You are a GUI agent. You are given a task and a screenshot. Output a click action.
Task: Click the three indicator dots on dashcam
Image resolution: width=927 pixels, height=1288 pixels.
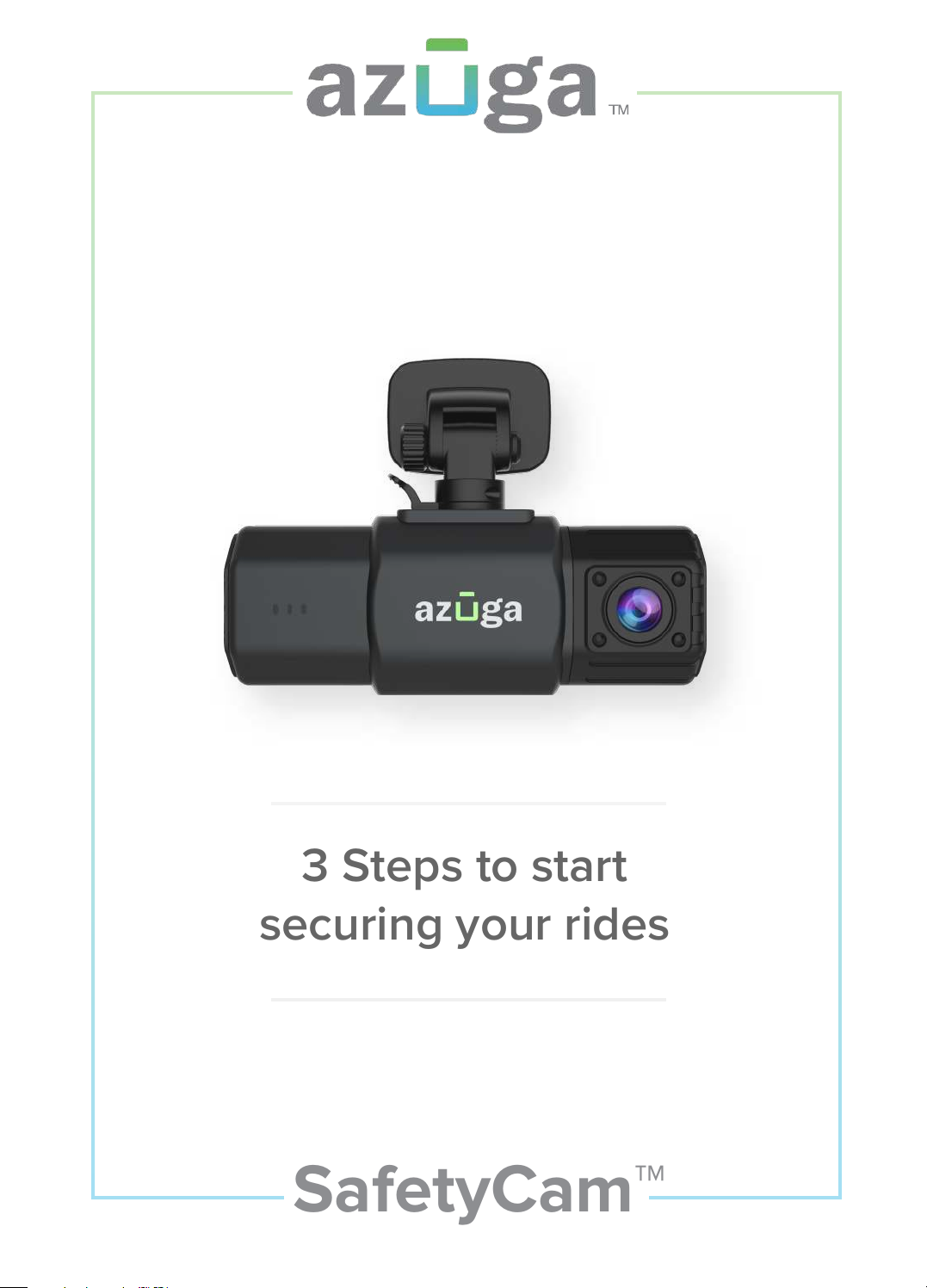pyautogui.click(x=290, y=609)
